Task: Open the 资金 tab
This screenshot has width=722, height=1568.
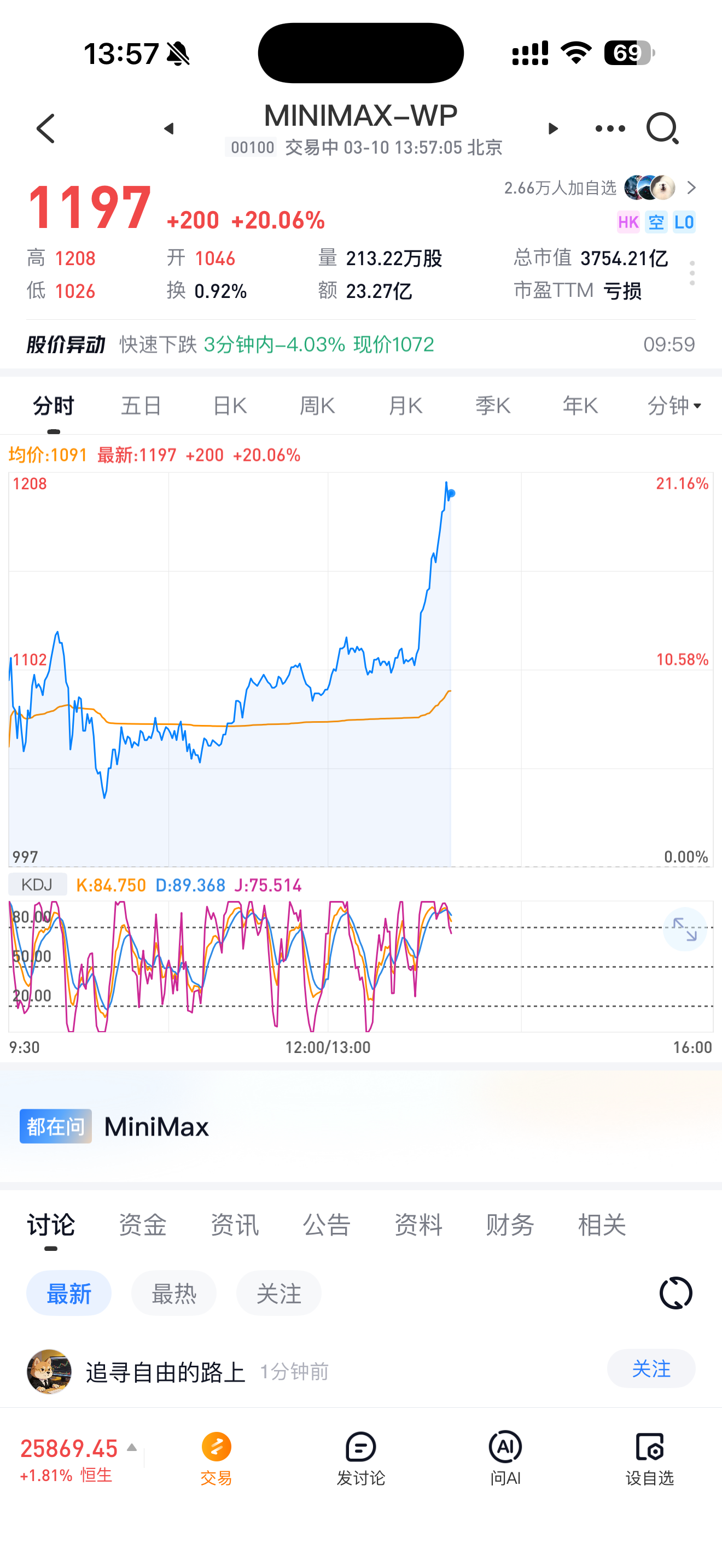Action: [x=142, y=1225]
